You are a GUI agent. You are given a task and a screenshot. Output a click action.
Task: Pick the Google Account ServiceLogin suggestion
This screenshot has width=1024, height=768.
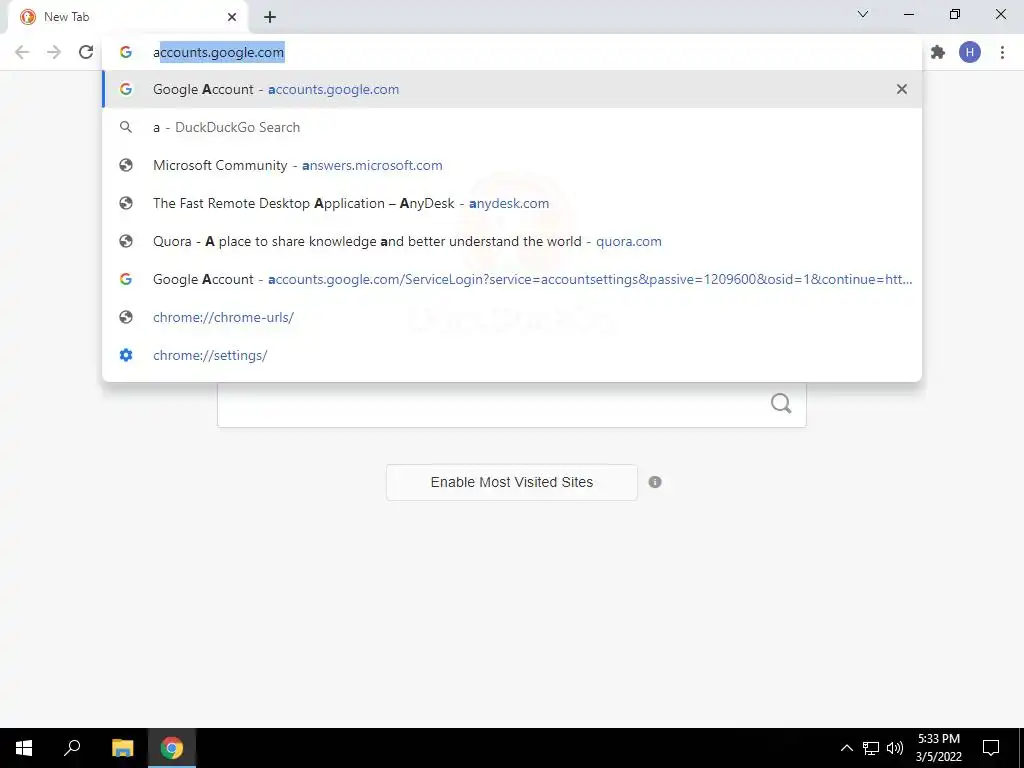(x=512, y=279)
